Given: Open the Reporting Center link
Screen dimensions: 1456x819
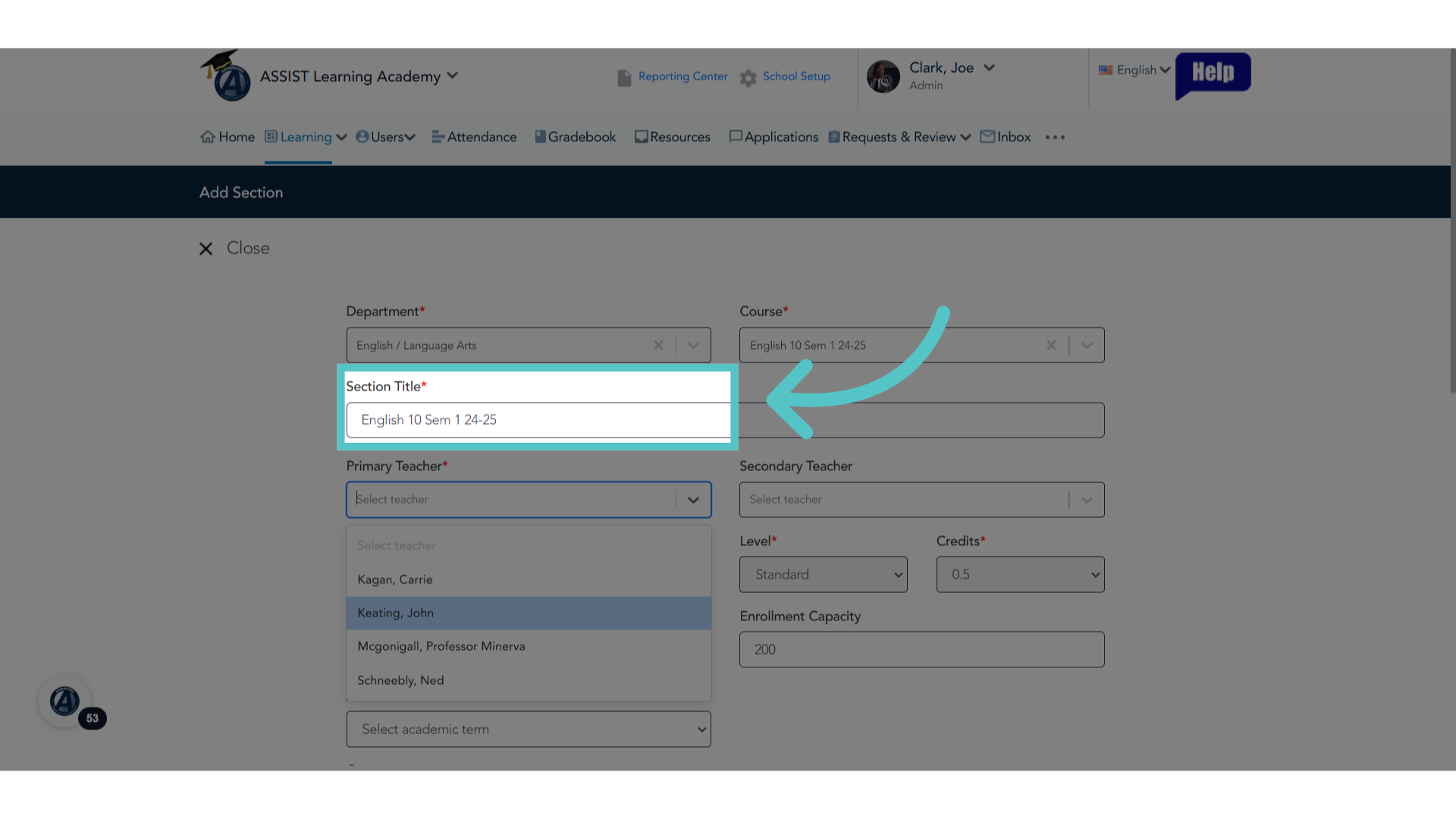Looking at the screenshot, I should [682, 77].
